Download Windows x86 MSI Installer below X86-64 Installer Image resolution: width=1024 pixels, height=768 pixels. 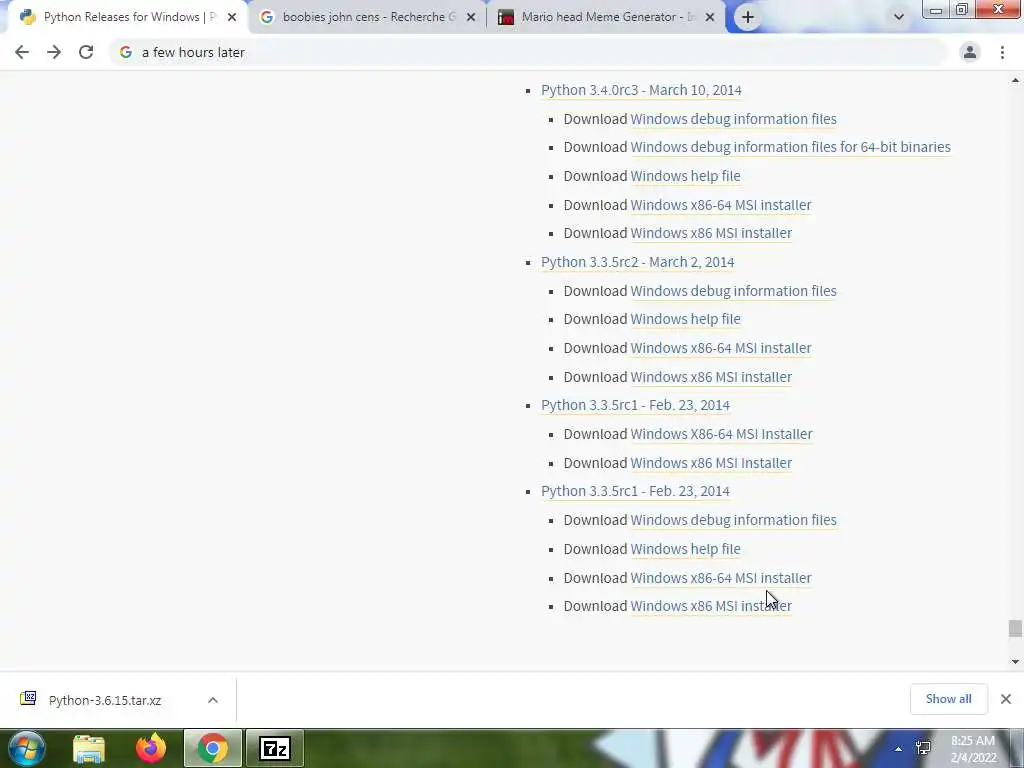[711, 463]
